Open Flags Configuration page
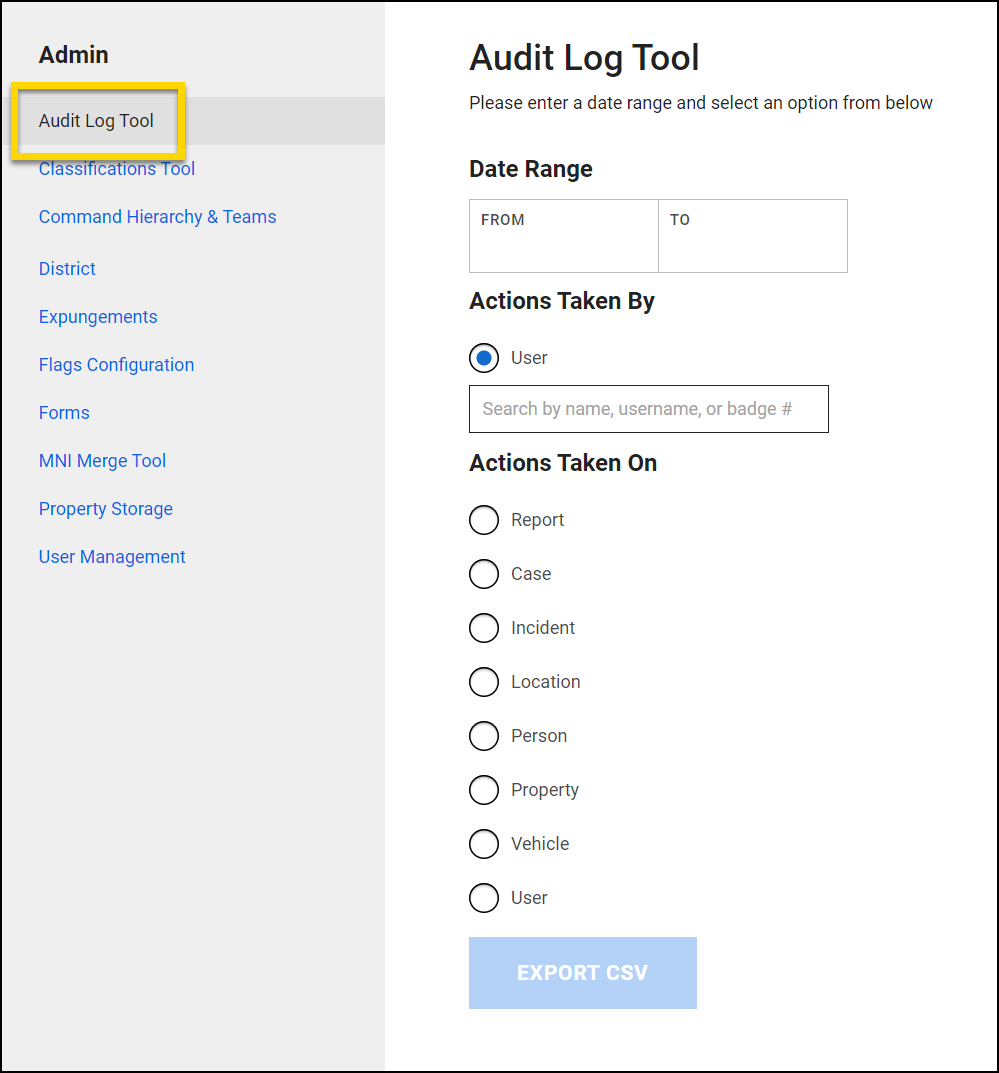999x1073 pixels. (x=116, y=365)
